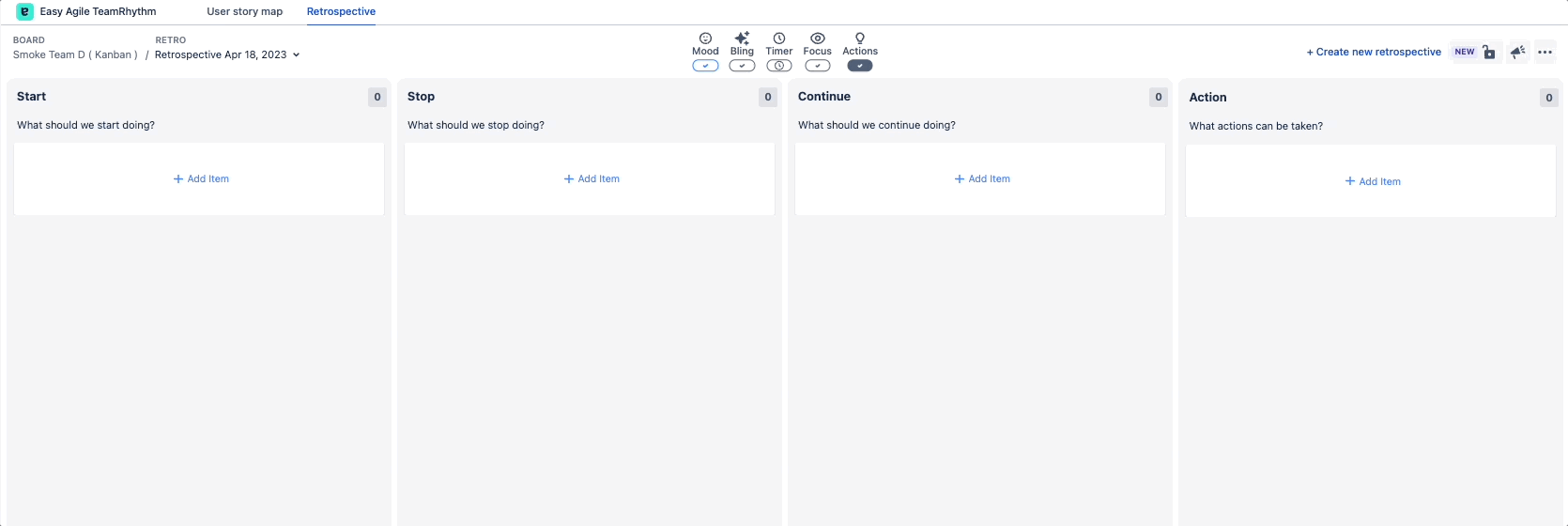
Task: Select the Retrospective tab
Action: [x=341, y=11]
